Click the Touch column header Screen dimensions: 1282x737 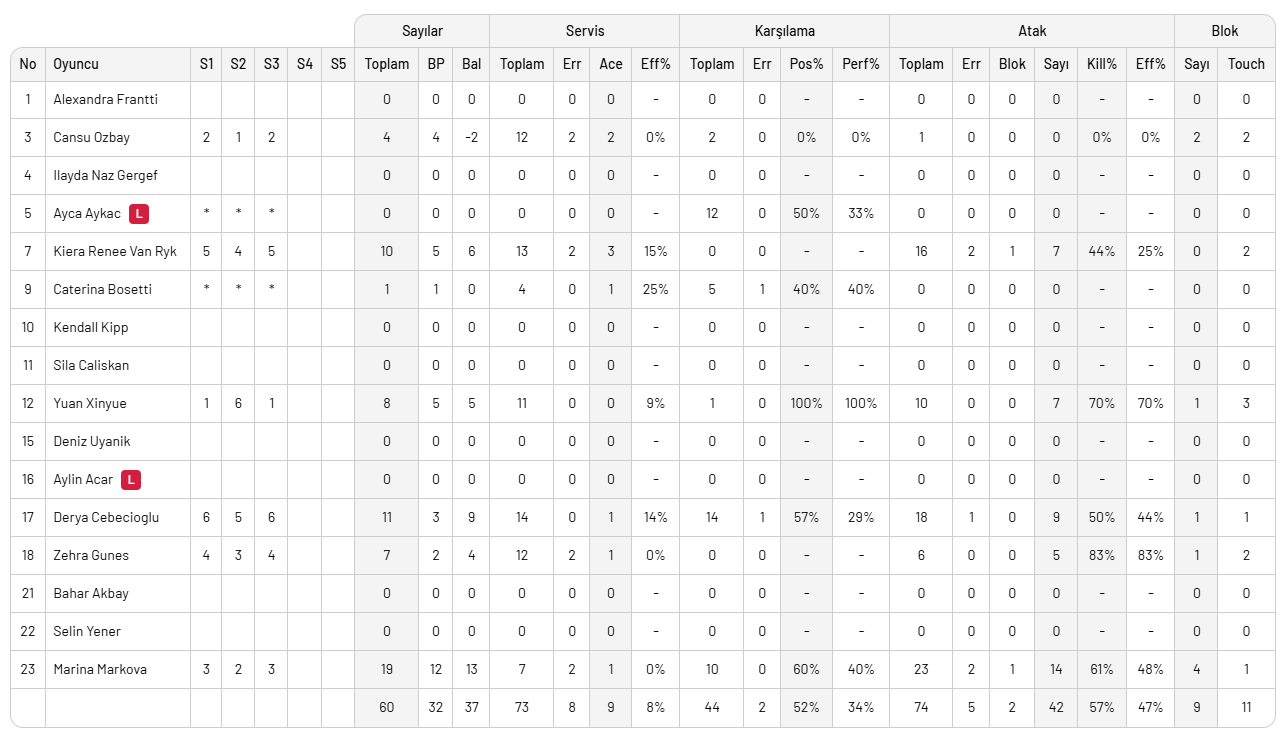pyautogui.click(x=1246, y=64)
